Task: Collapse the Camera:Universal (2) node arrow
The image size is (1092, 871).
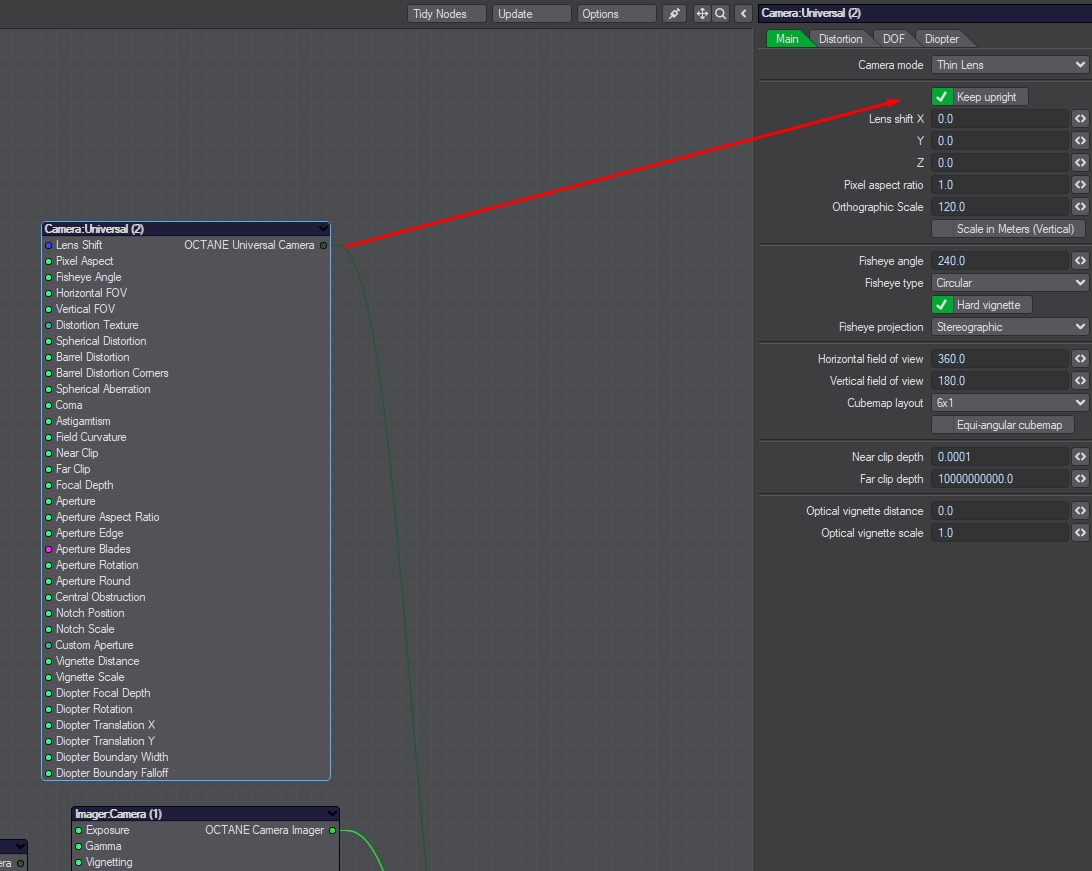Action: pos(323,228)
